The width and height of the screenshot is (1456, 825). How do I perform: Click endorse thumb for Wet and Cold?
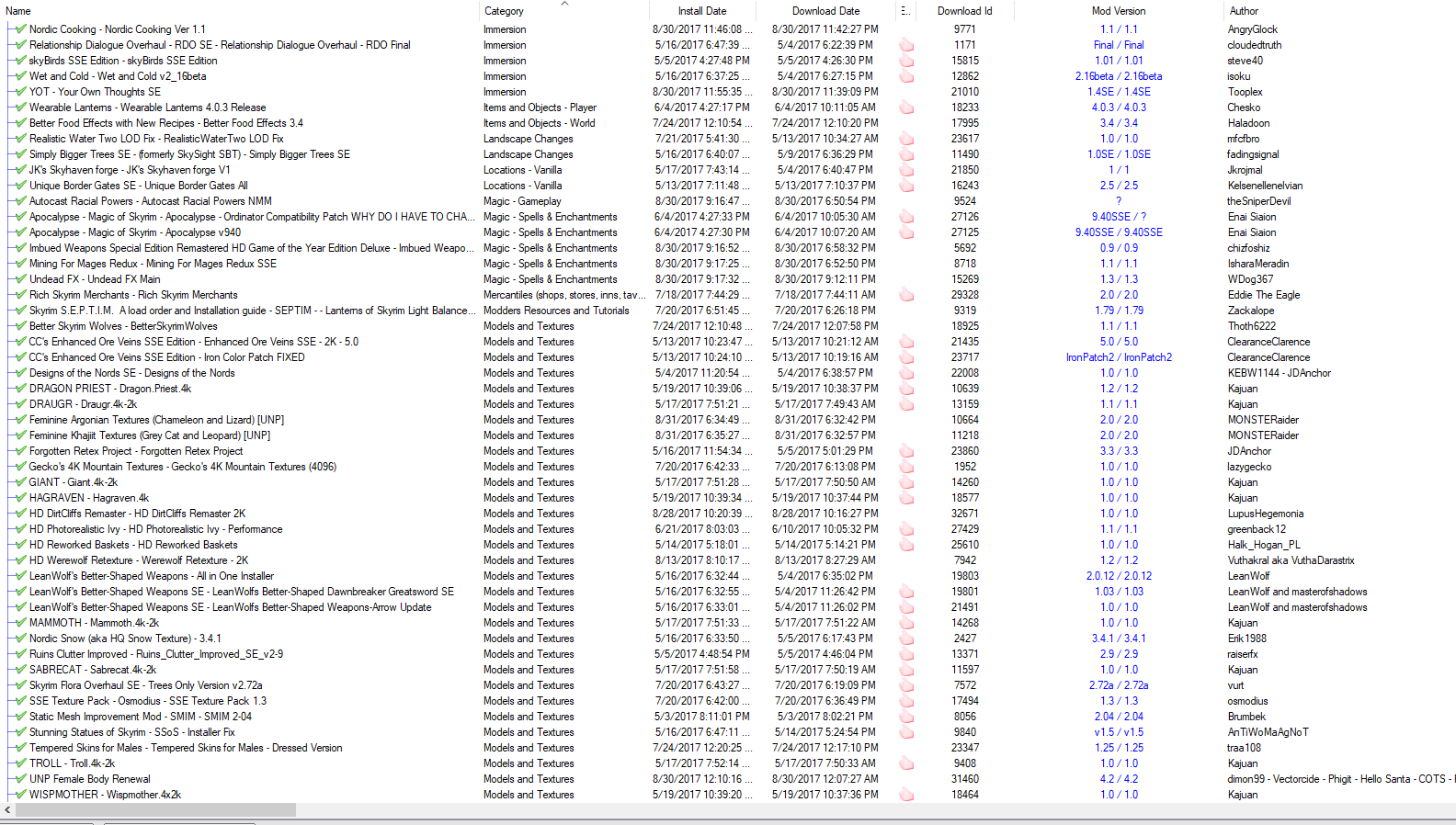click(906, 76)
